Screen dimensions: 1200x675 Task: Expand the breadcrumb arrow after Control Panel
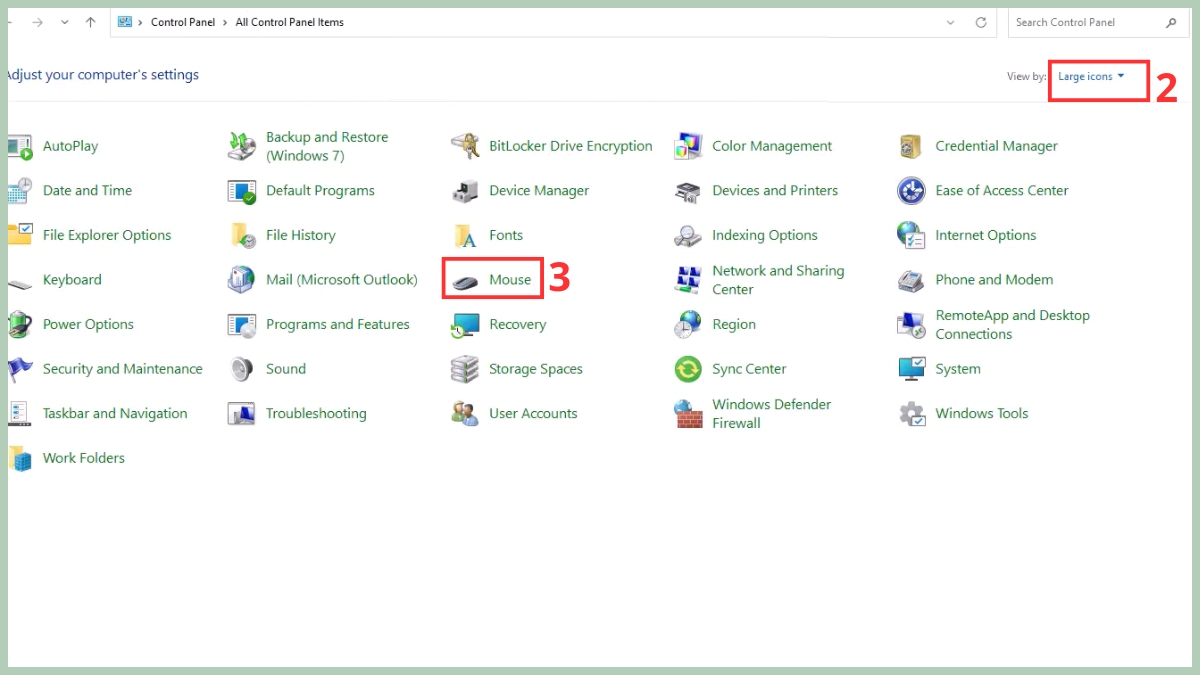click(x=225, y=22)
